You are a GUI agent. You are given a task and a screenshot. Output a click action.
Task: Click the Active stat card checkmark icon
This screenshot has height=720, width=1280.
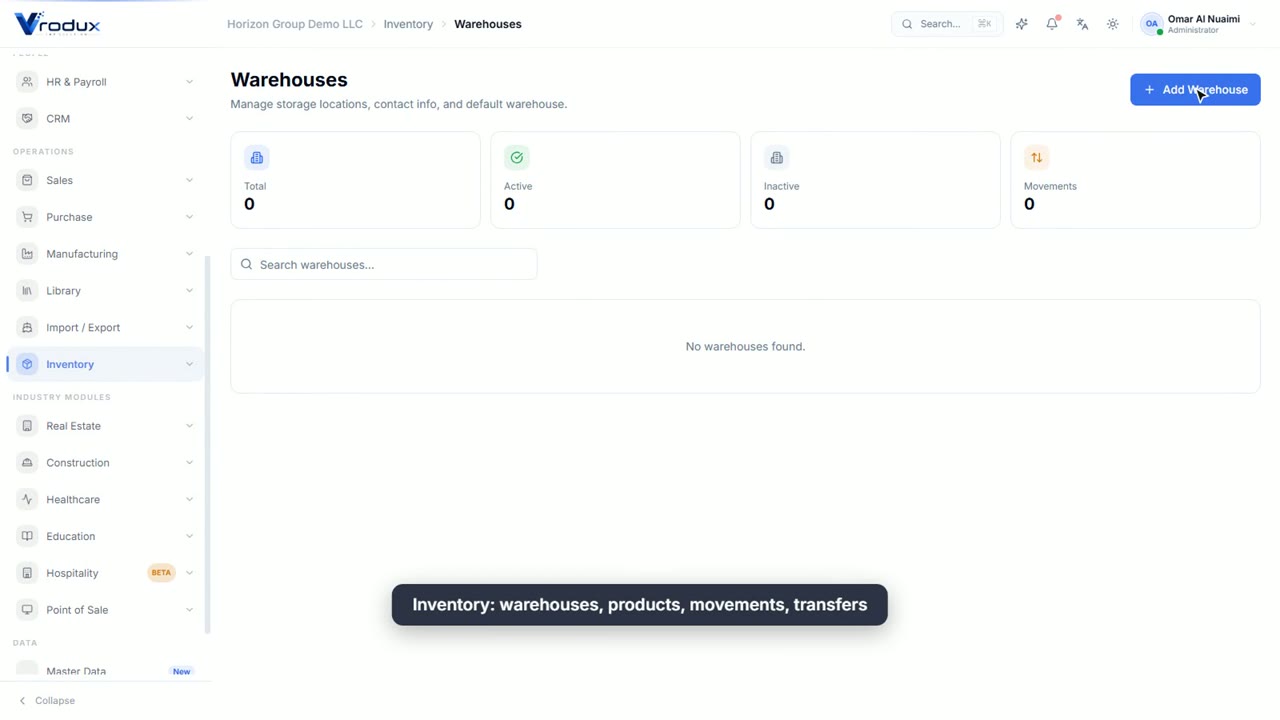[x=517, y=158]
